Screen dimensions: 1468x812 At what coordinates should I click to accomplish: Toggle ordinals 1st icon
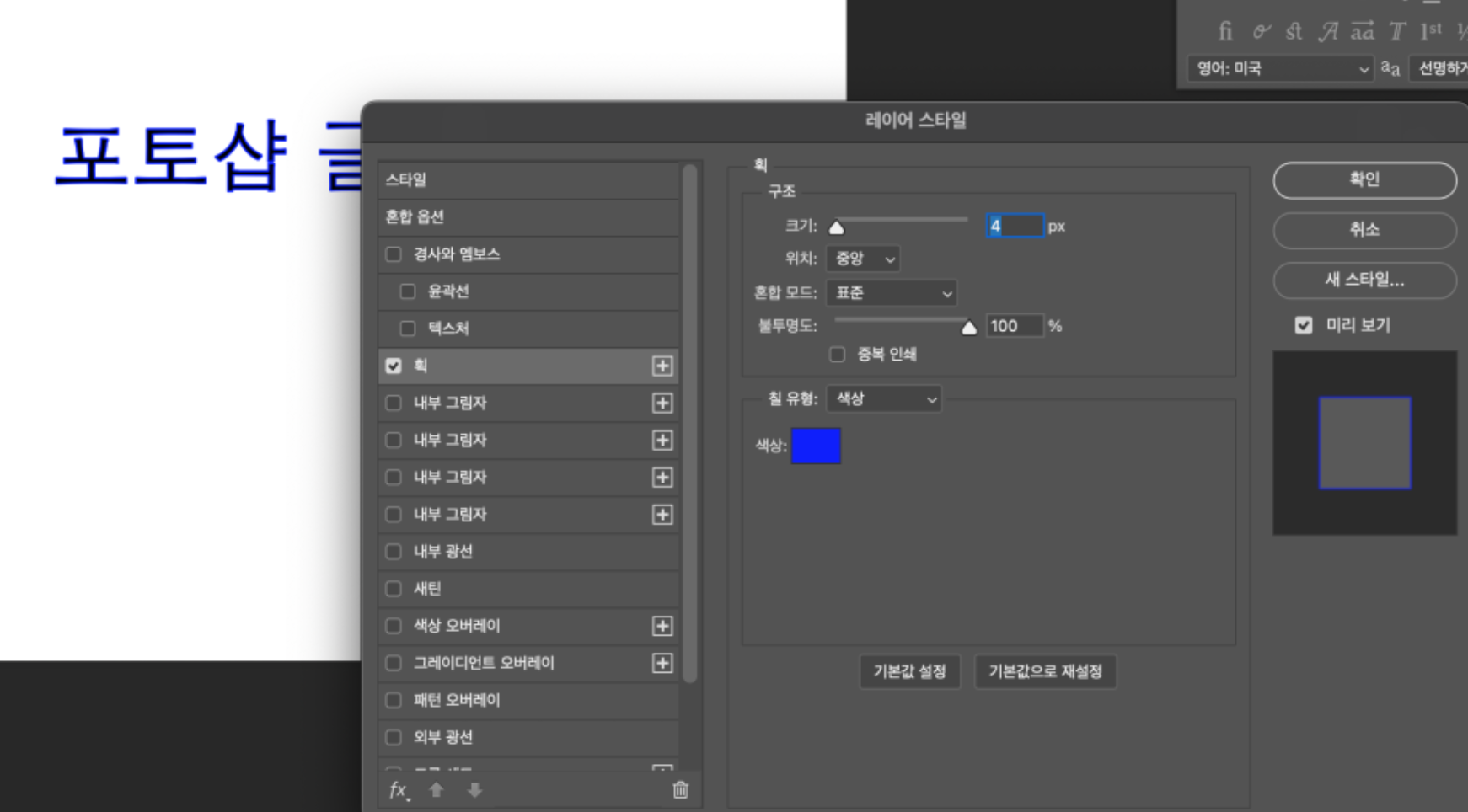pyautogui.click(x=1430, y=31)
